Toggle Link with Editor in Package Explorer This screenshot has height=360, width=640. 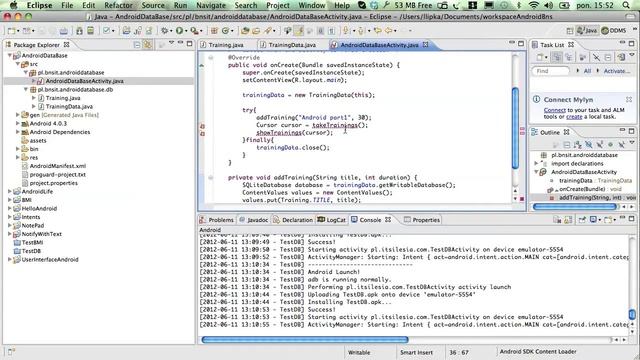(x=148, y=44)
